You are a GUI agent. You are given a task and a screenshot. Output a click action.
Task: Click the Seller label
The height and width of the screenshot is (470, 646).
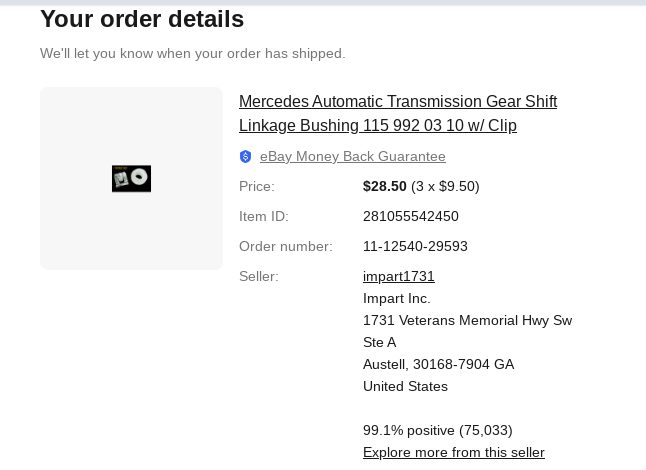click(x=258, y=276)
